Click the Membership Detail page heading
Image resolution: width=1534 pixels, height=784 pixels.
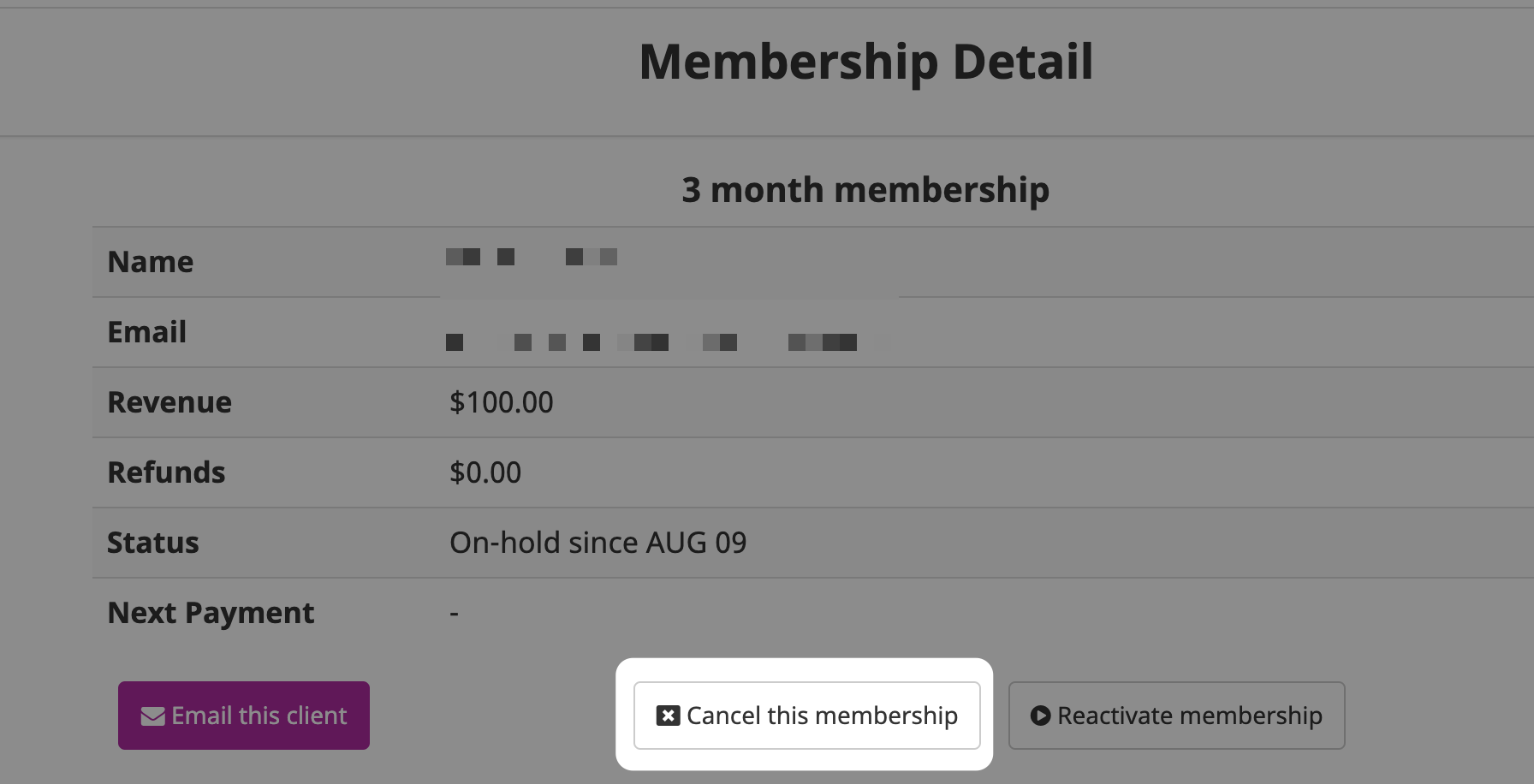click(866, 62)
